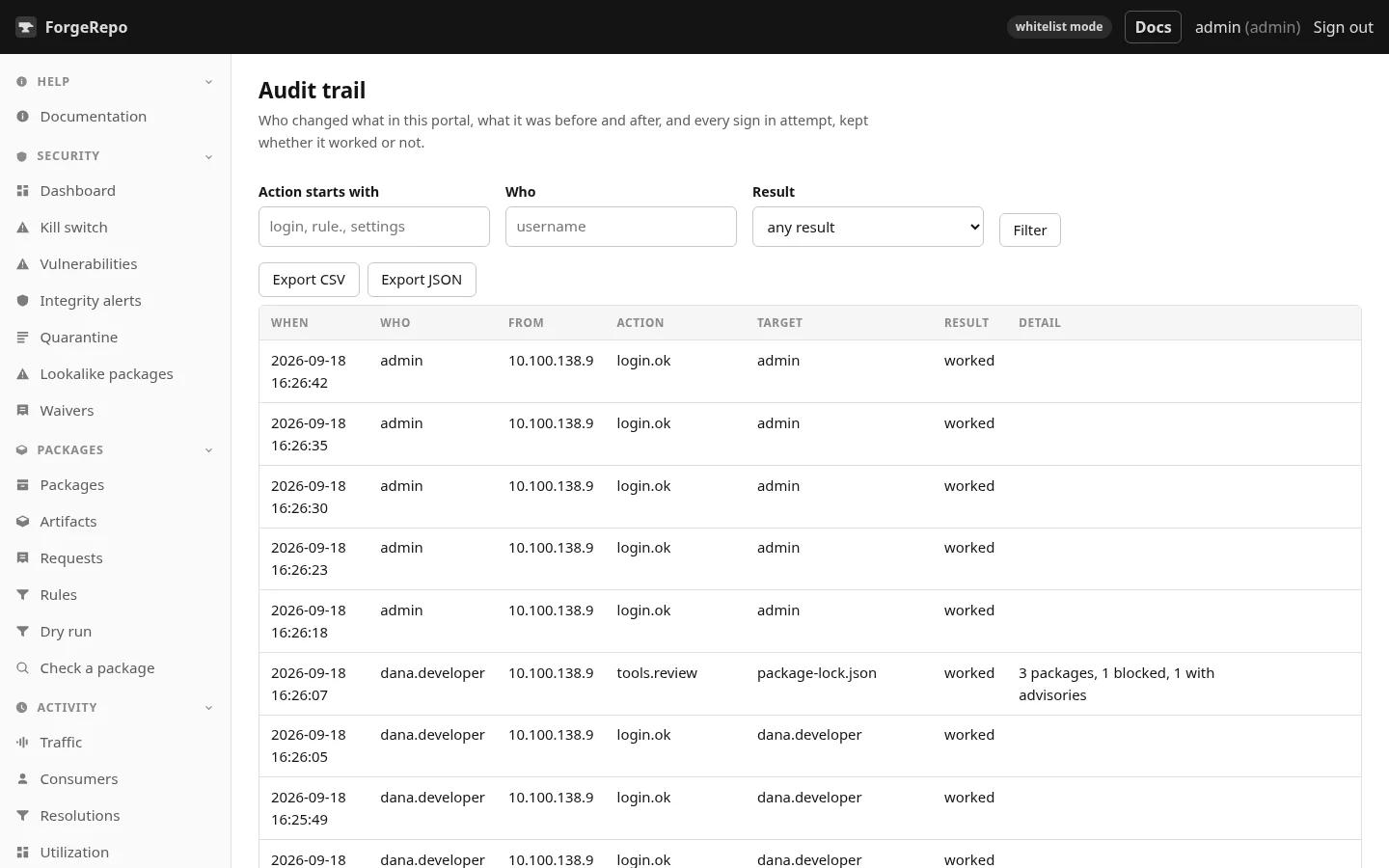Click the Rules funnel icon
Image resolution: width=1389 pixels, height=868 pixels.
tap(22, 595)
